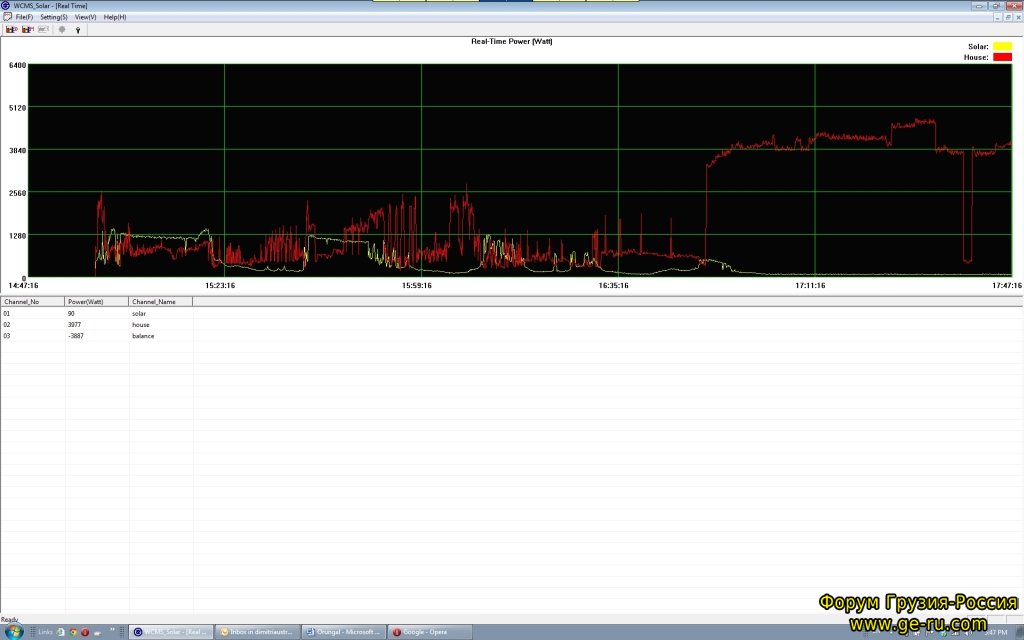This screenshot has width=1024, height=640.
Task: Restore the inner Real Time child window
Action: (1008, 17)
